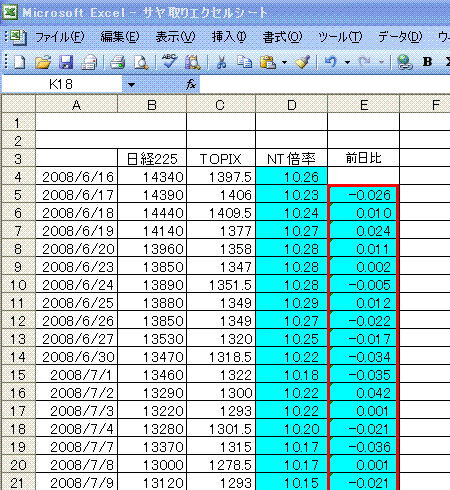Select cell with value 0.024
The image size is (450, 490).
pos(364,230)
